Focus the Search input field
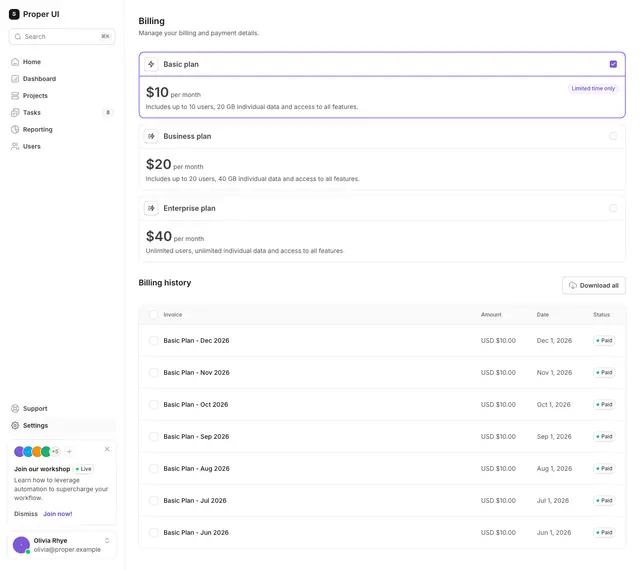The image size is (640, 570). point(62,37)
